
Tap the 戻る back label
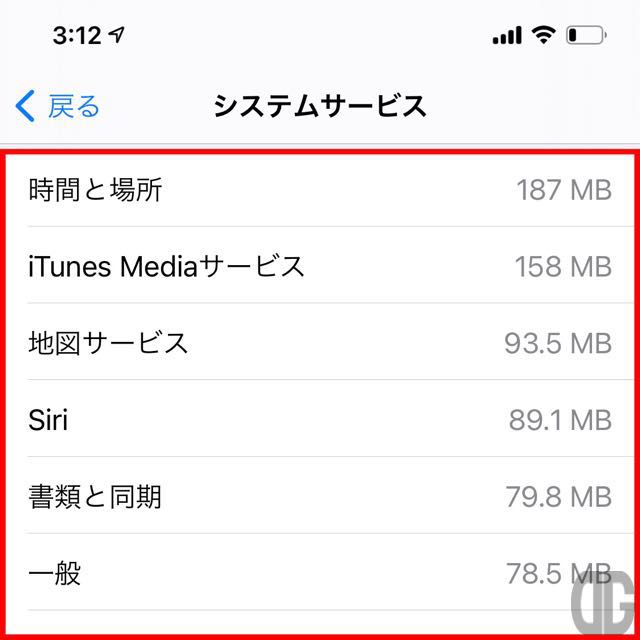point(74,107)
